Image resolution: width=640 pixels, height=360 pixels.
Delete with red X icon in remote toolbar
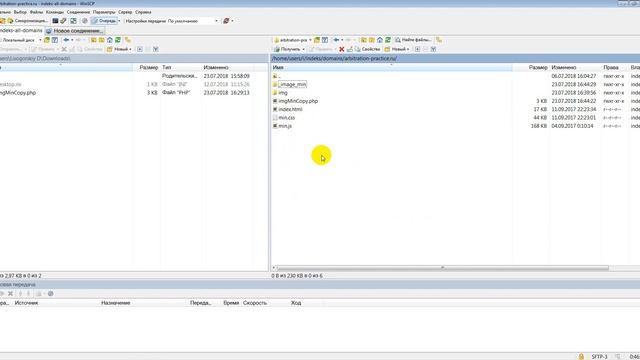pyautogui.click(x=342, y=49)
